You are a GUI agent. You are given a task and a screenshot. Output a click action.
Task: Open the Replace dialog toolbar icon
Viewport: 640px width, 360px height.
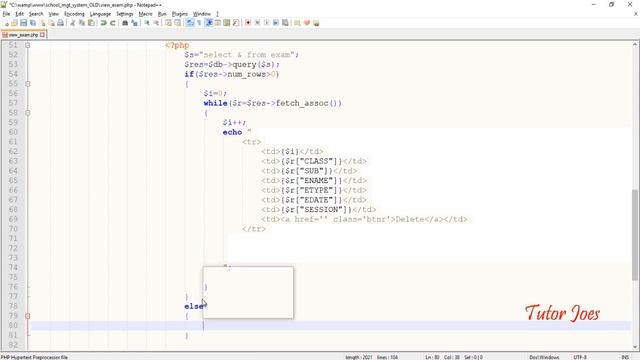134,23
